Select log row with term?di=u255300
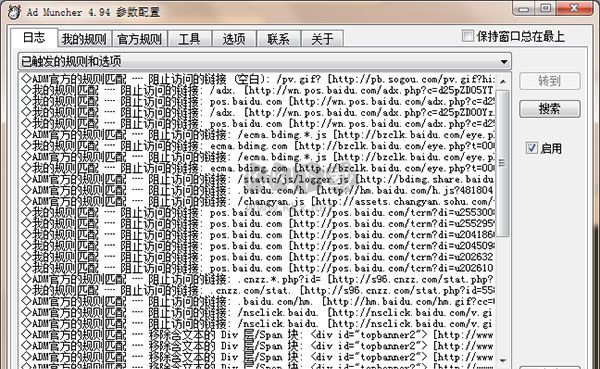 coord(258,212)
